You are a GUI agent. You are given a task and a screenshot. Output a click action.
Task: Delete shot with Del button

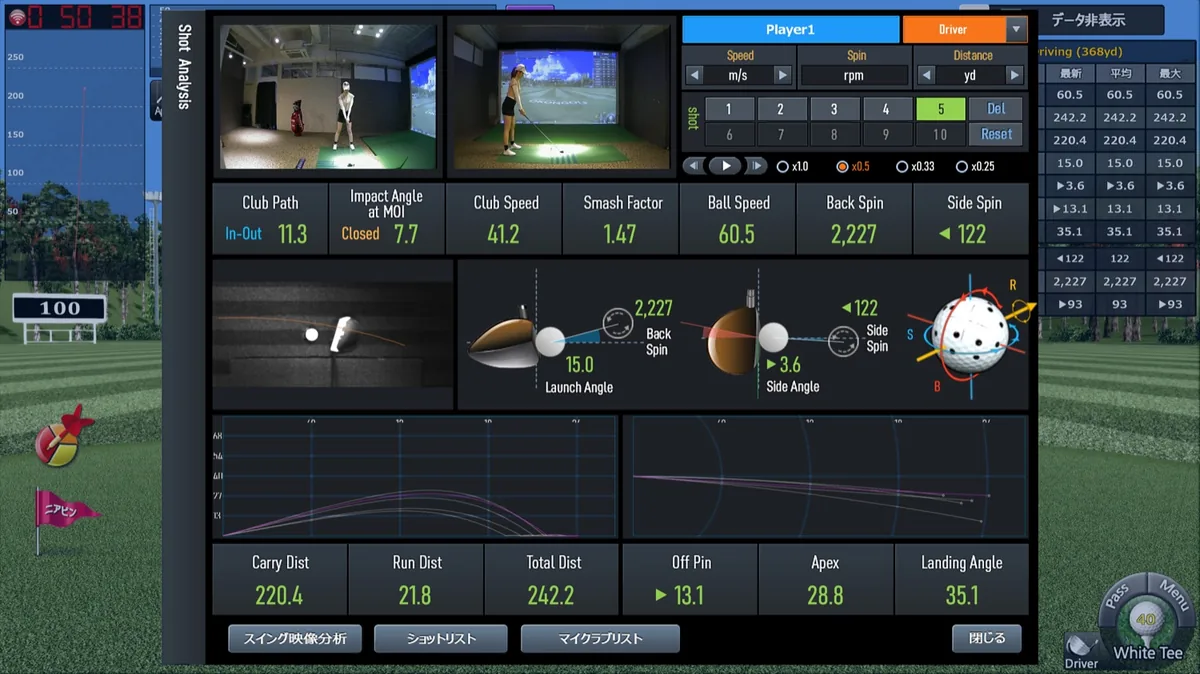(x=996, y=109)
